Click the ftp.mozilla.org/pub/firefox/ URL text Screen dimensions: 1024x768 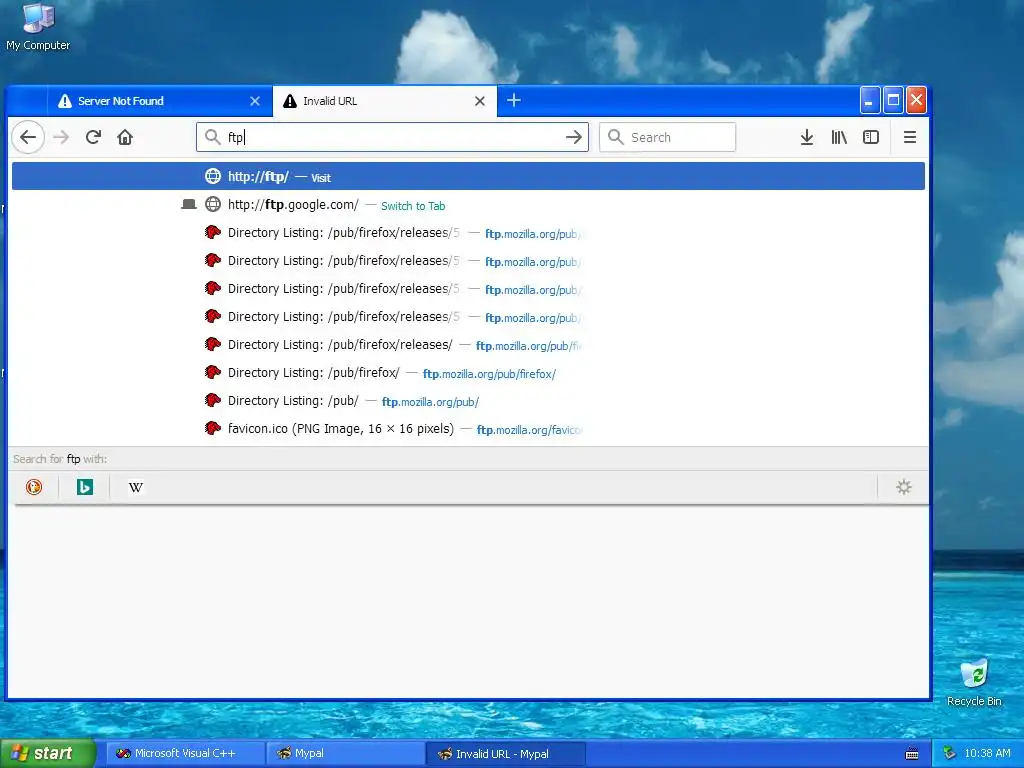click(489, 374)
